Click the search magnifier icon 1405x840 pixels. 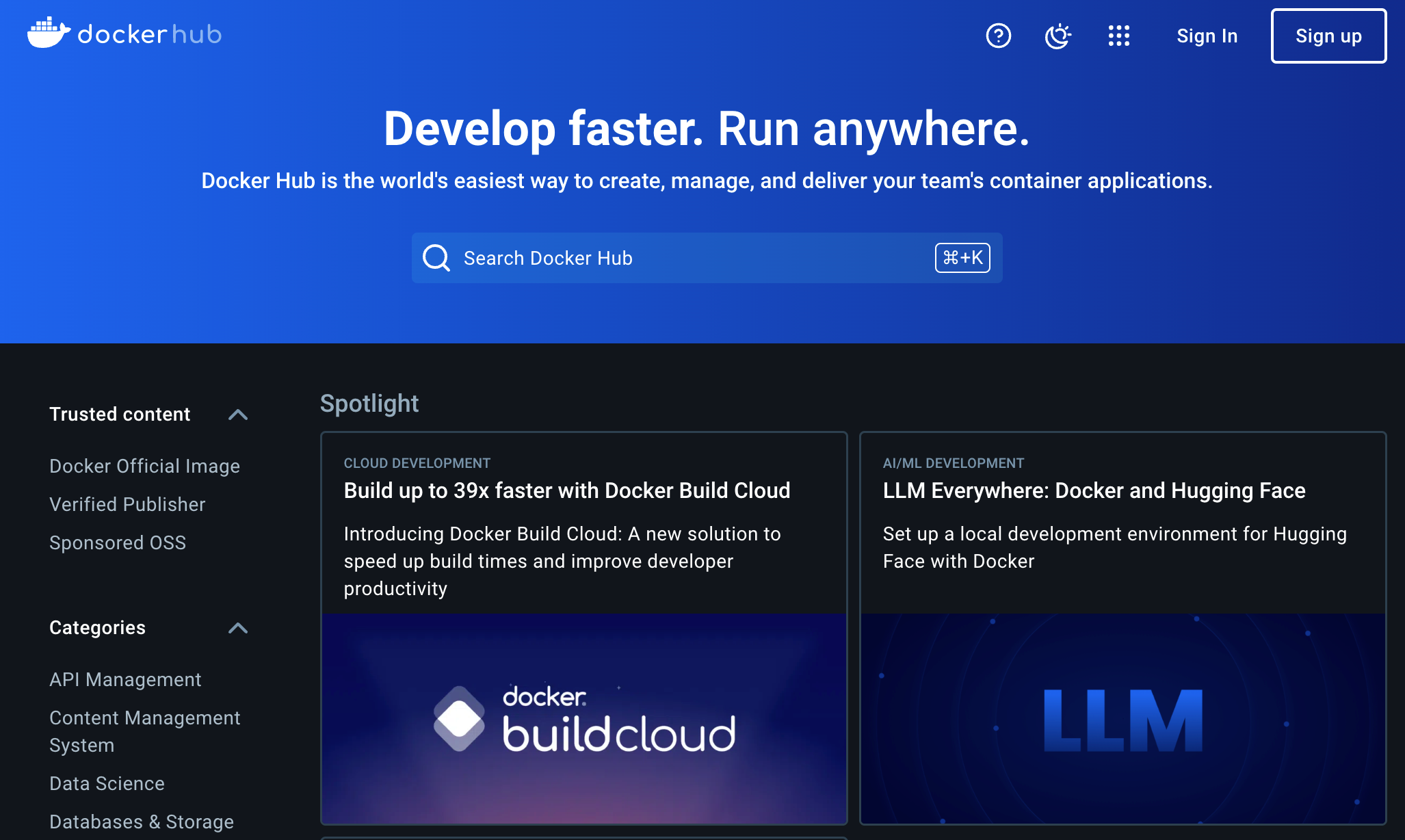pos(436,258)
